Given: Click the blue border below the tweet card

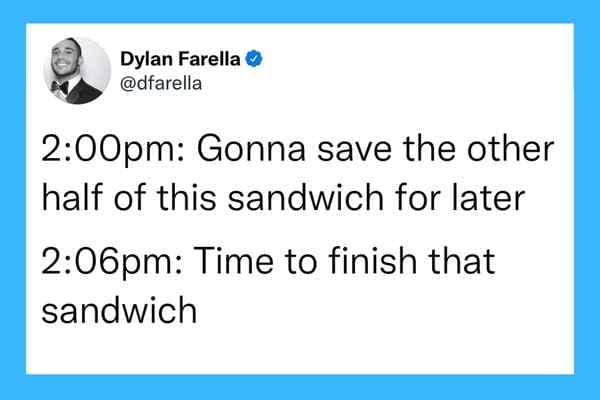Looking at the screenshot, I should 300,387.
